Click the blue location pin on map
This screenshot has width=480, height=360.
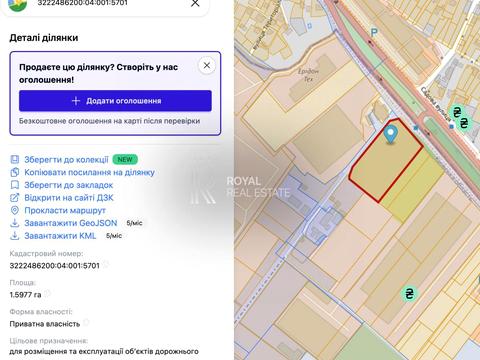click(391, 134)
